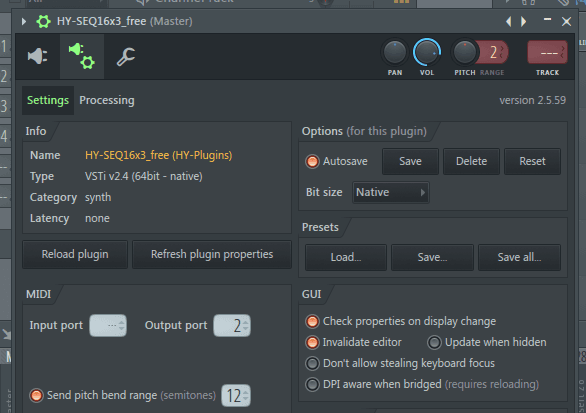Screen dimensions: 586x413
Task: Open the wrench detailed settings icon
Action: click(x=126, y=57)
